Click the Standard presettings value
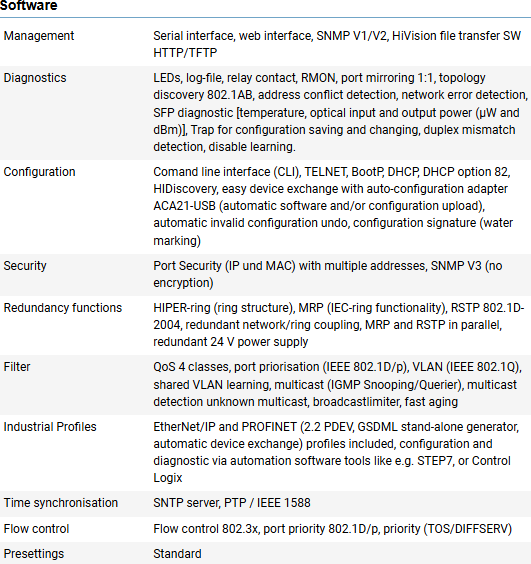 [177, 554]
